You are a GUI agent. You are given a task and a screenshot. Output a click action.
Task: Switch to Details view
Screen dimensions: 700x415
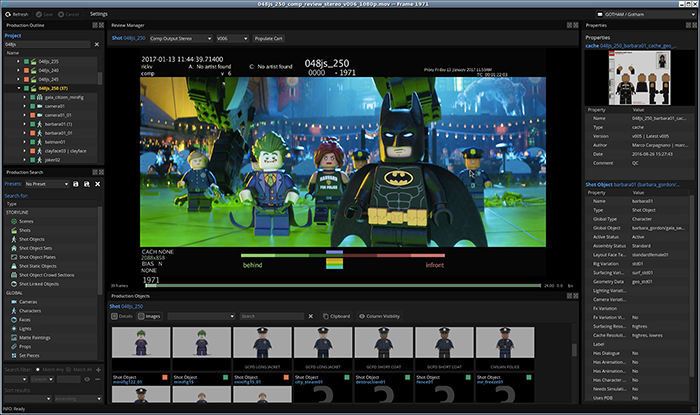(122, 316)
